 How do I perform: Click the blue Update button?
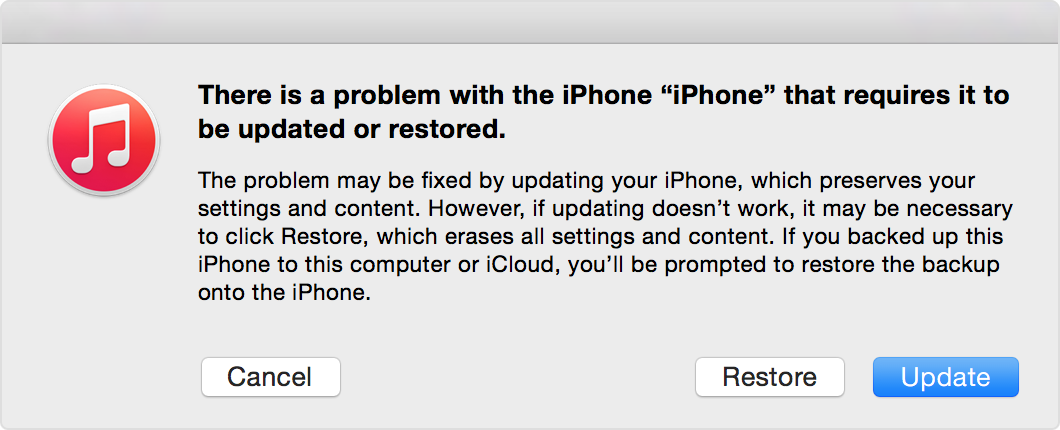(945, 377)
